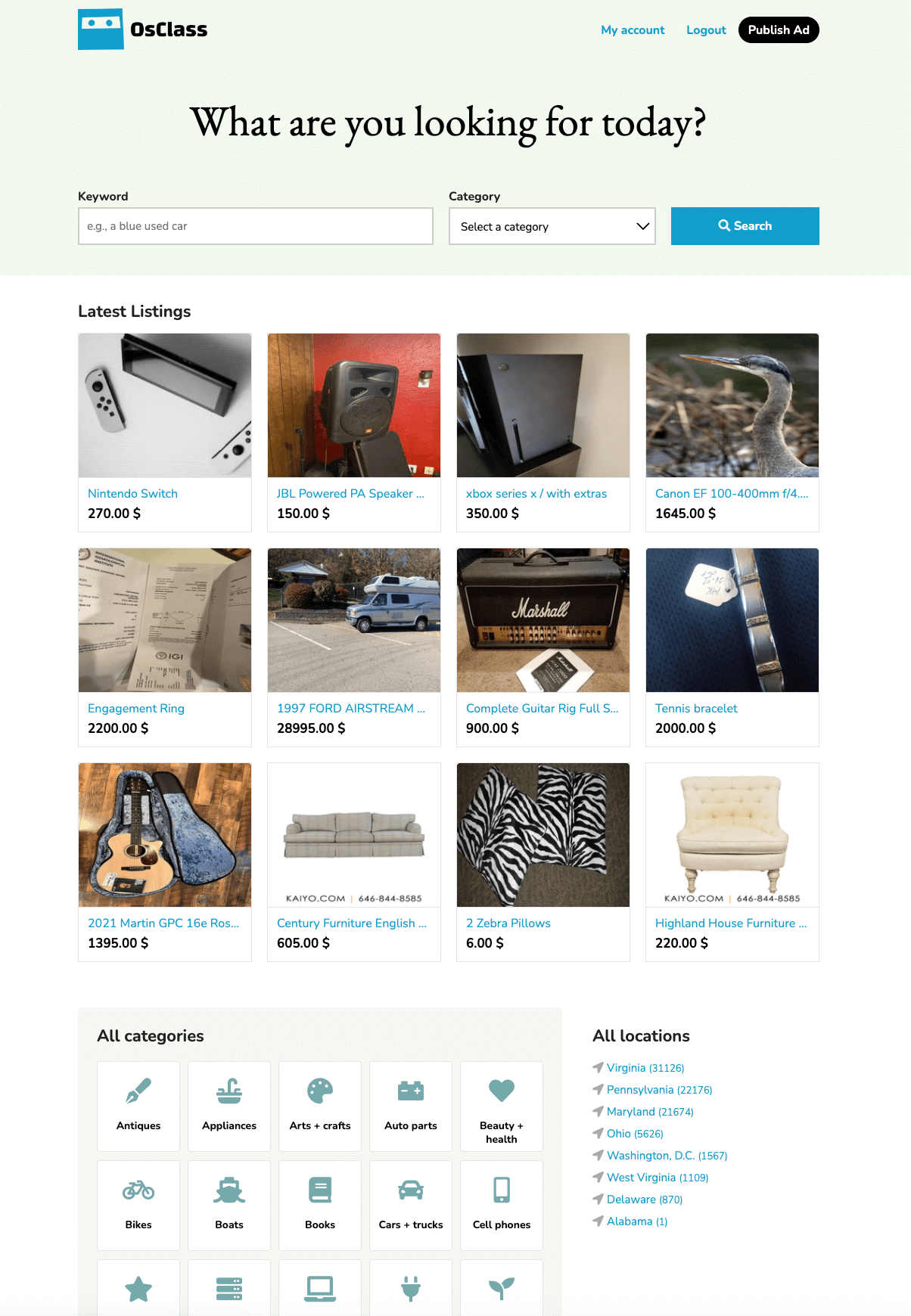Viewport: 911px width, 1316px height.
Task: Focus the Keyword search field
Action: 256,226
